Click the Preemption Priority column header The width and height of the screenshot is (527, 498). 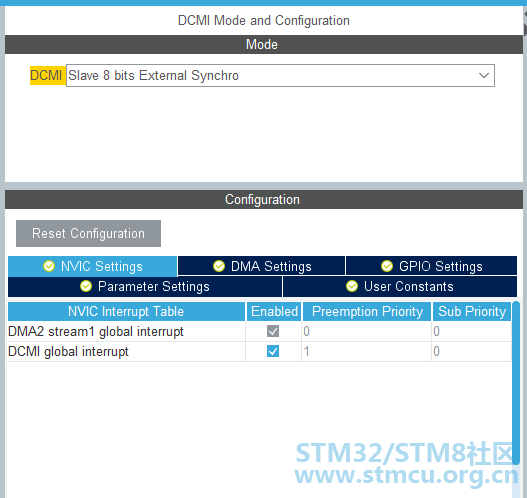[367, 312]
